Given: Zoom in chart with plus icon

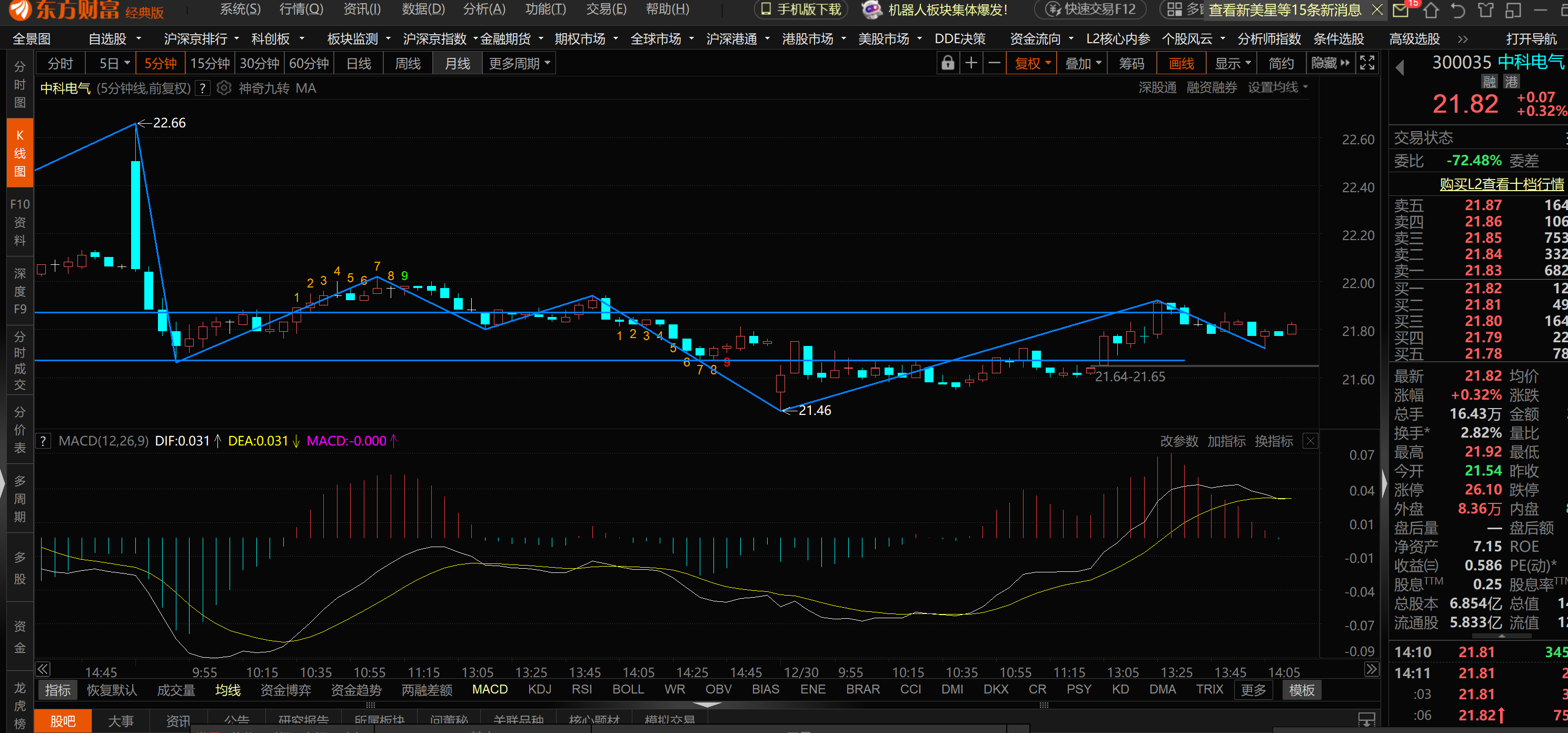Looking at the screenshot, I should click(971, 63).
